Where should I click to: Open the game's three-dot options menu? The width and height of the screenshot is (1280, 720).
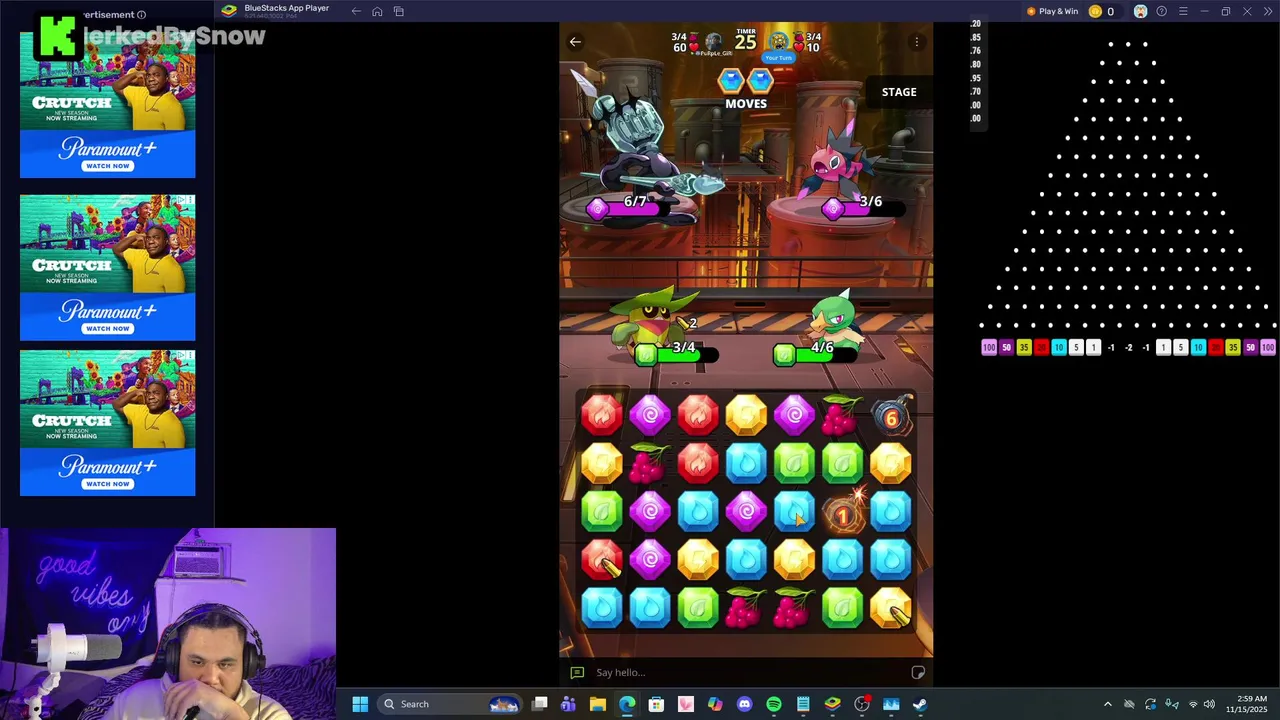pos(917,42)
